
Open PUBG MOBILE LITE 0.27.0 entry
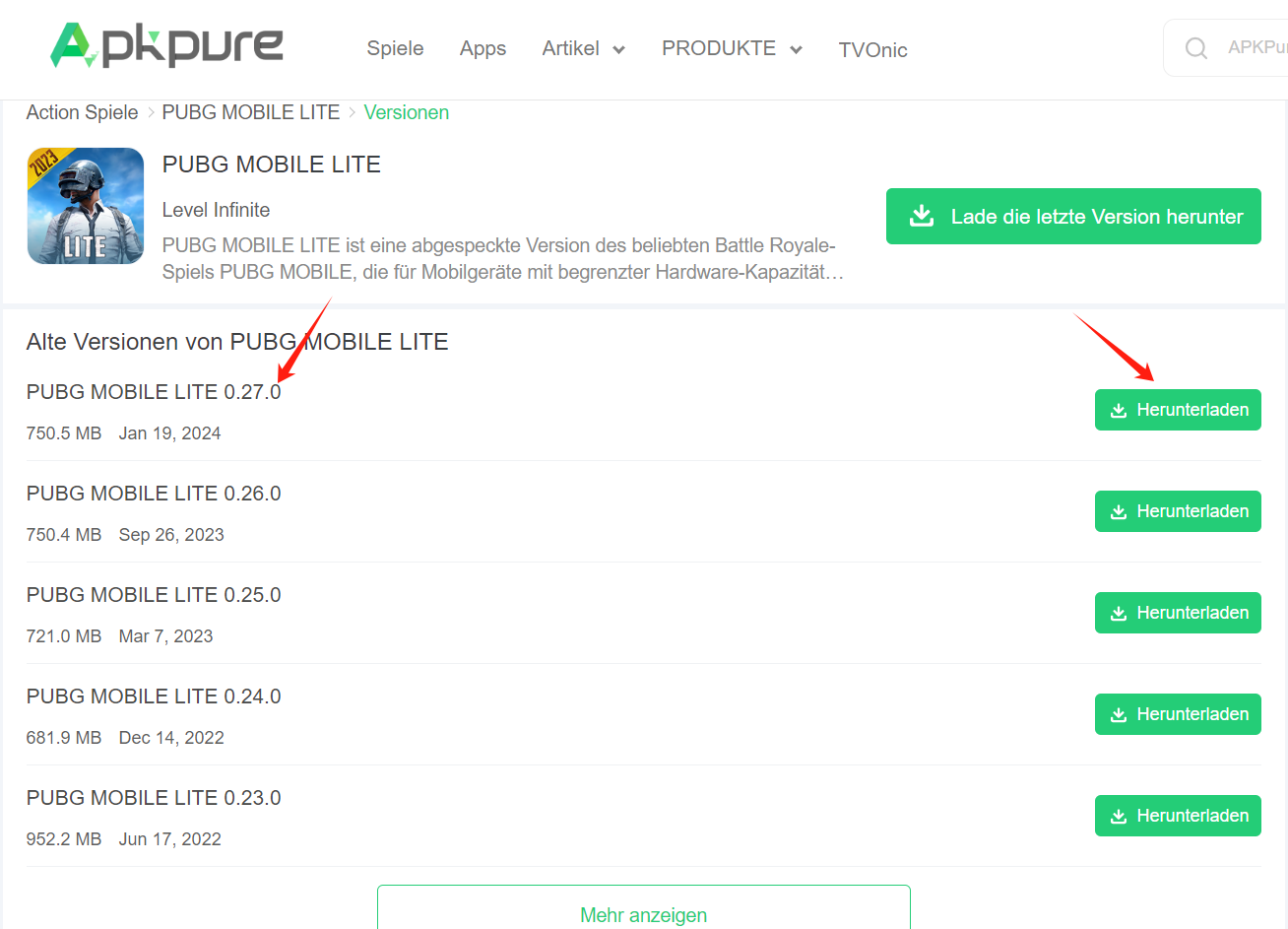154,392
